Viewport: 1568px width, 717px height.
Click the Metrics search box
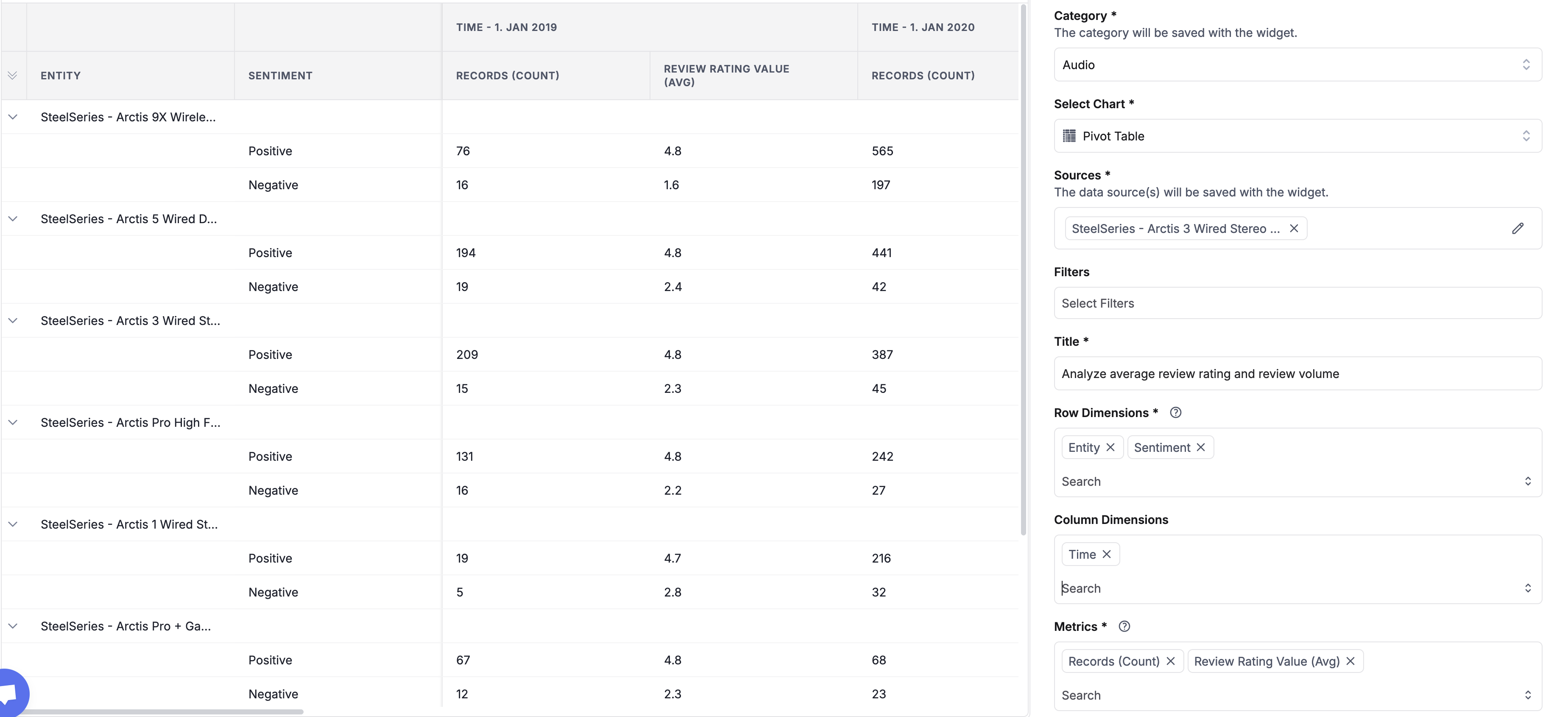1290,695
